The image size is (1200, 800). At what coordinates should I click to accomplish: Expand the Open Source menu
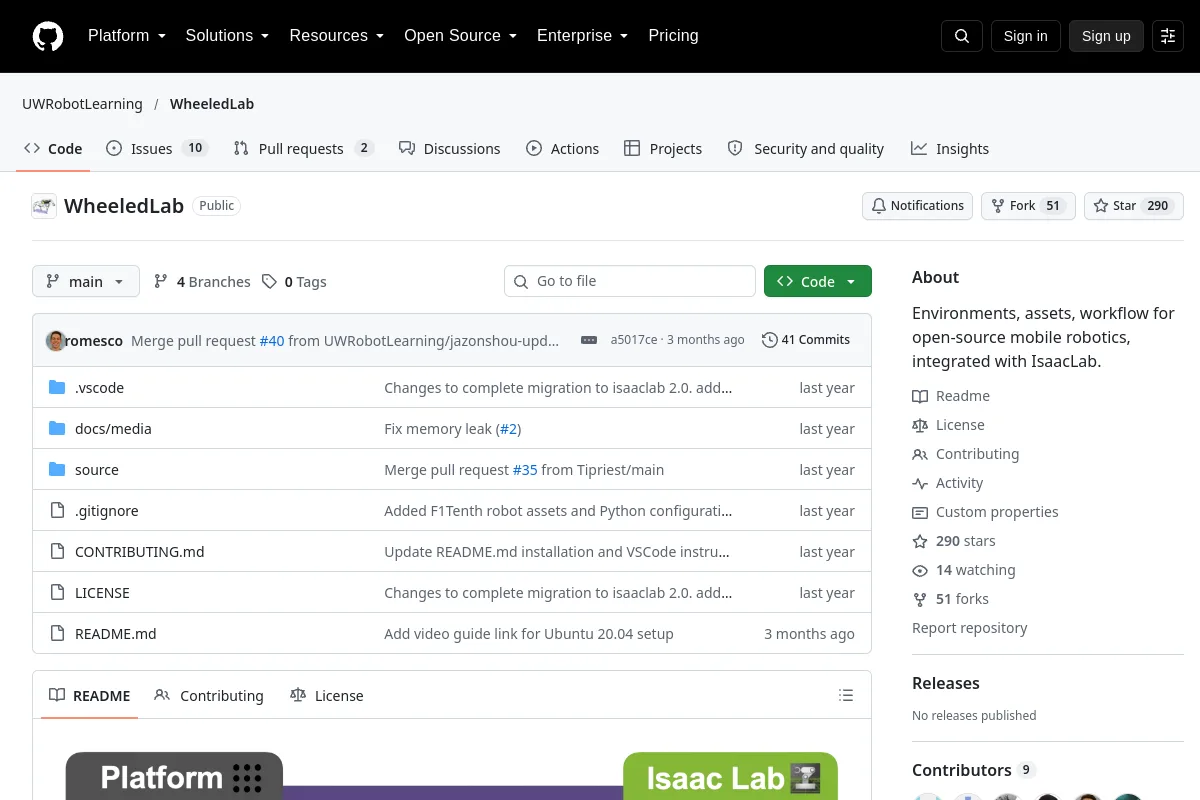pos(460,36)
